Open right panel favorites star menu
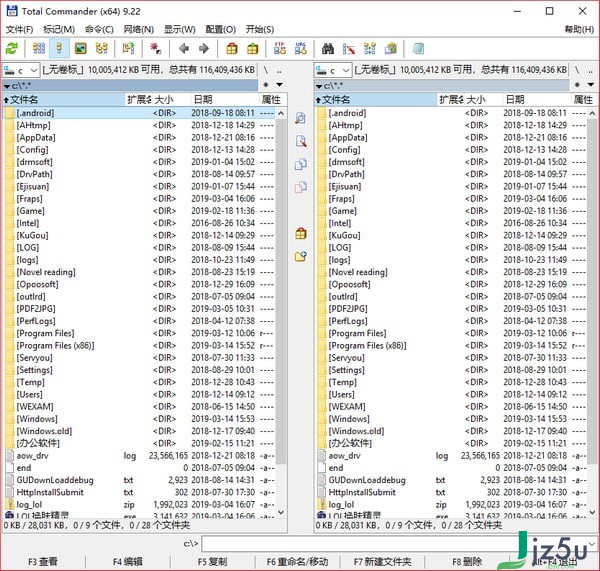The image size is (600, 571). 577,85
